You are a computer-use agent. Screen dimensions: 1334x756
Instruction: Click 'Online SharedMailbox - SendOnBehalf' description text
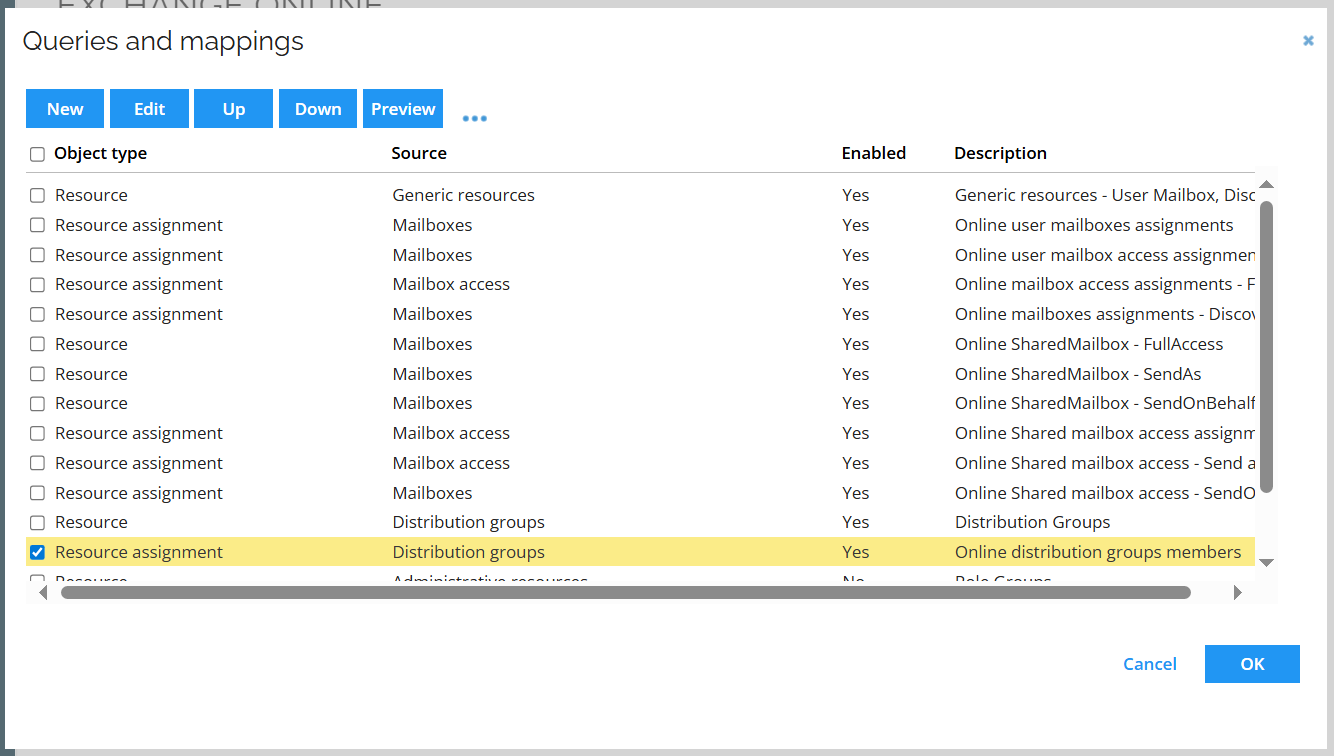click(x=1105, y=403)
